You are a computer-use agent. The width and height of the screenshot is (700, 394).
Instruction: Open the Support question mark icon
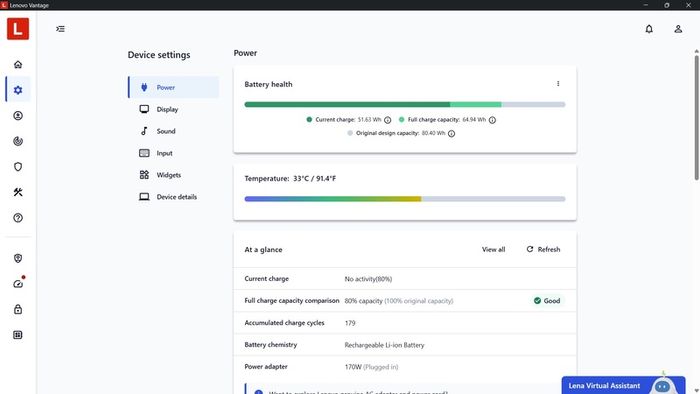(x=18, y=218)
